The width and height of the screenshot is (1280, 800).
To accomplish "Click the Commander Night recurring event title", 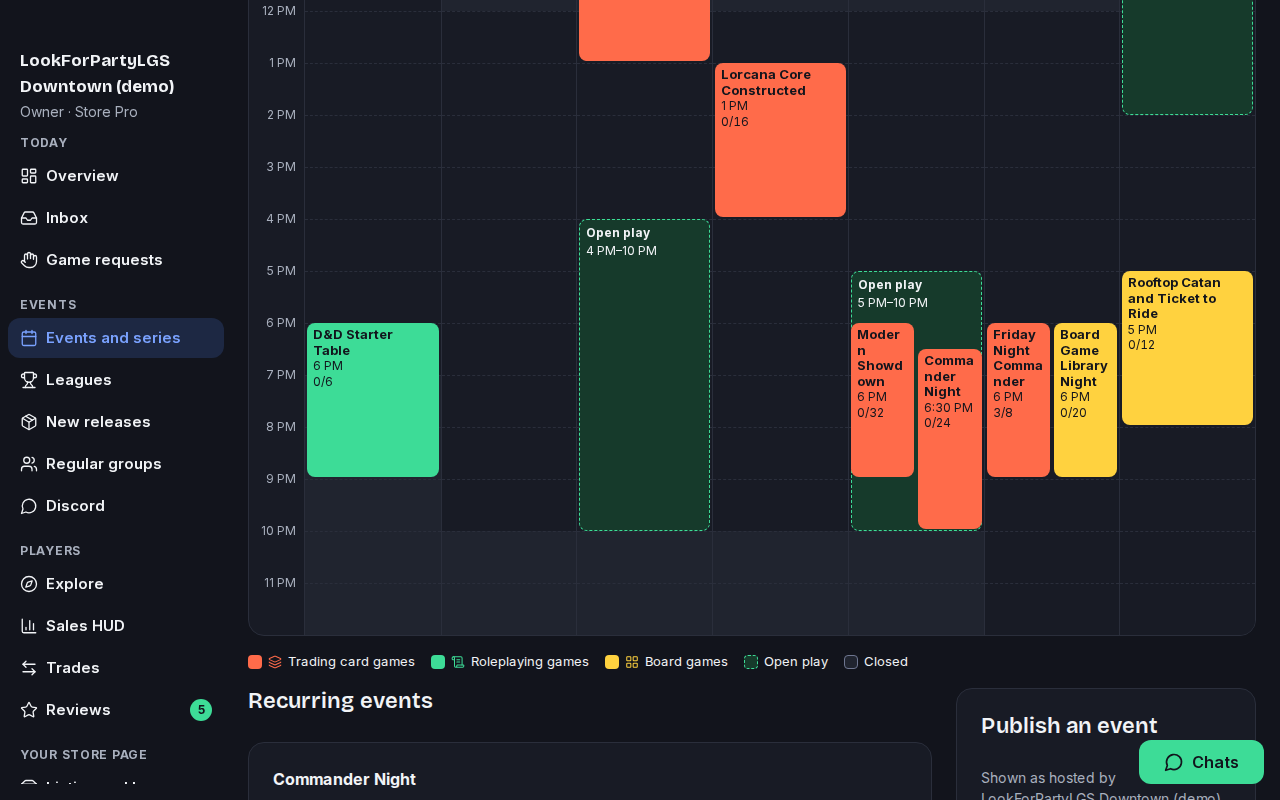I will 344,779.
